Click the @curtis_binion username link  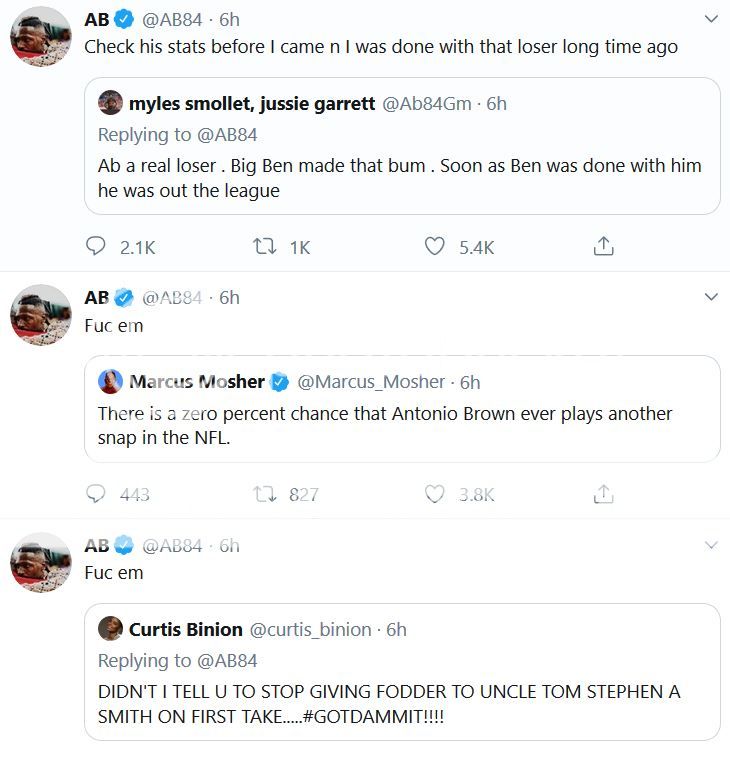tap(310, 629)
